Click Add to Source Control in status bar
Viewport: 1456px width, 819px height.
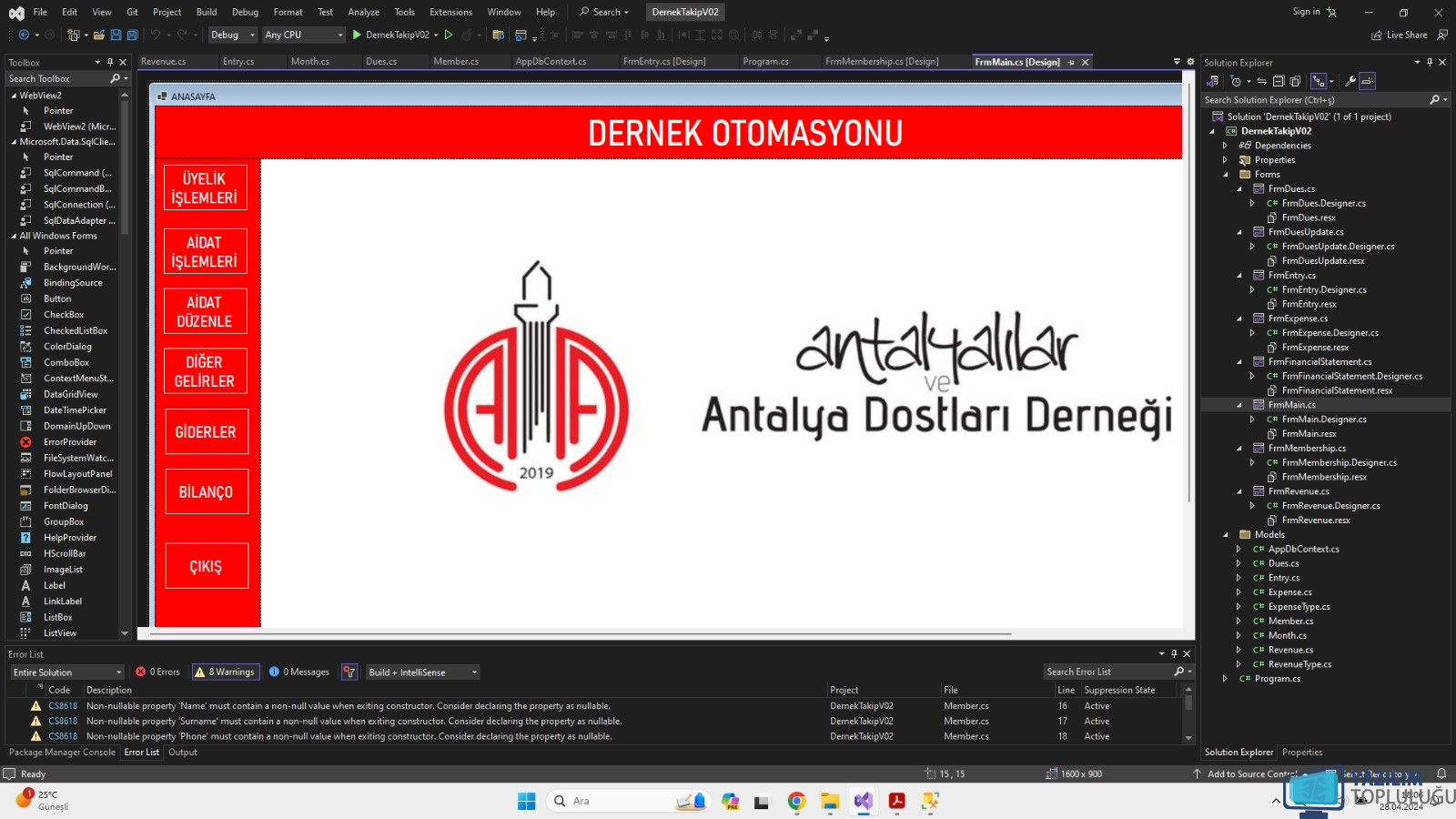click(1251, 774)
